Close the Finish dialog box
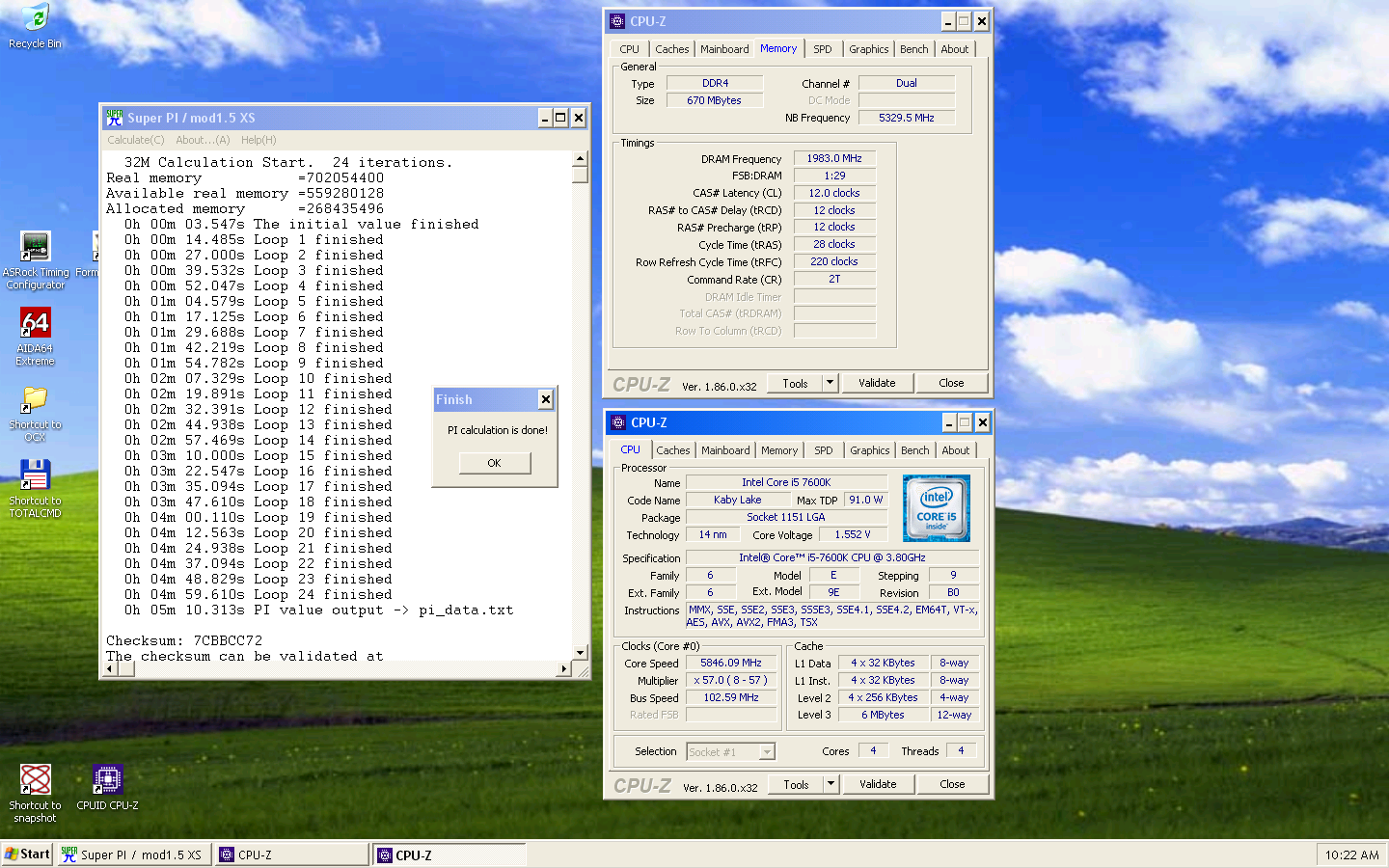The image size is (1389, 868). tap(546, 399)
